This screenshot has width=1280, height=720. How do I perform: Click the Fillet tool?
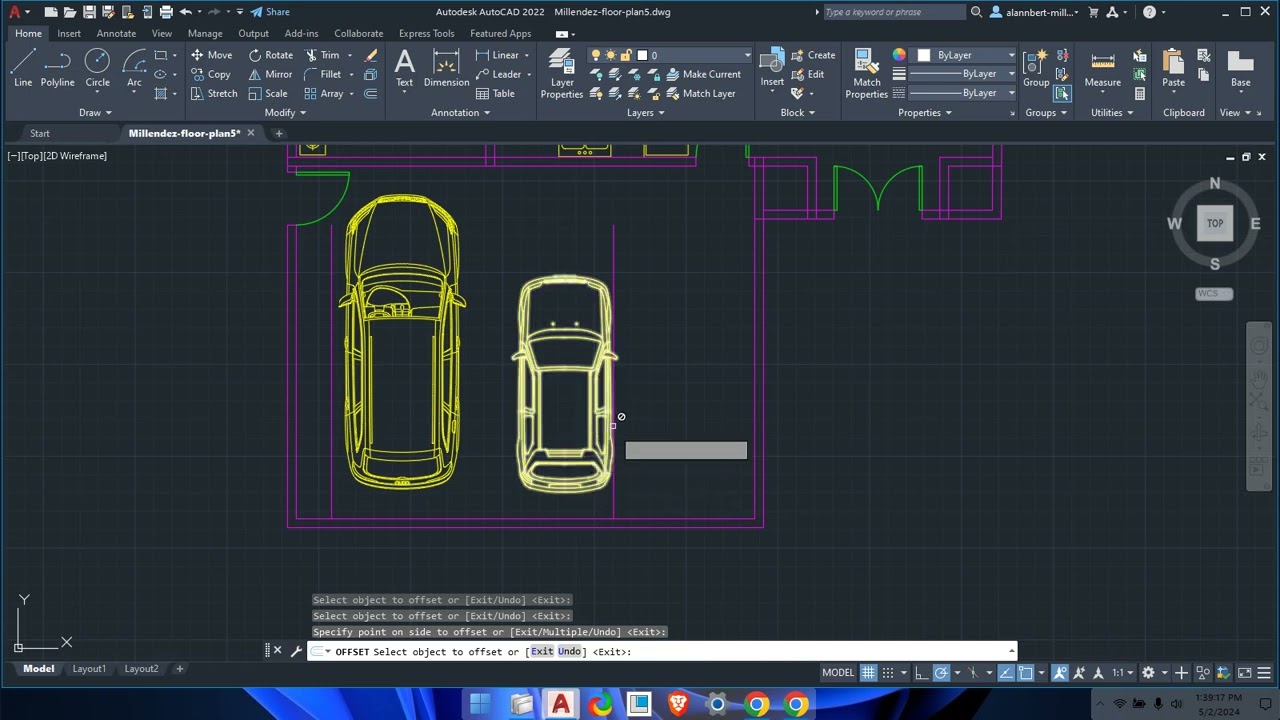click(322, 74)
